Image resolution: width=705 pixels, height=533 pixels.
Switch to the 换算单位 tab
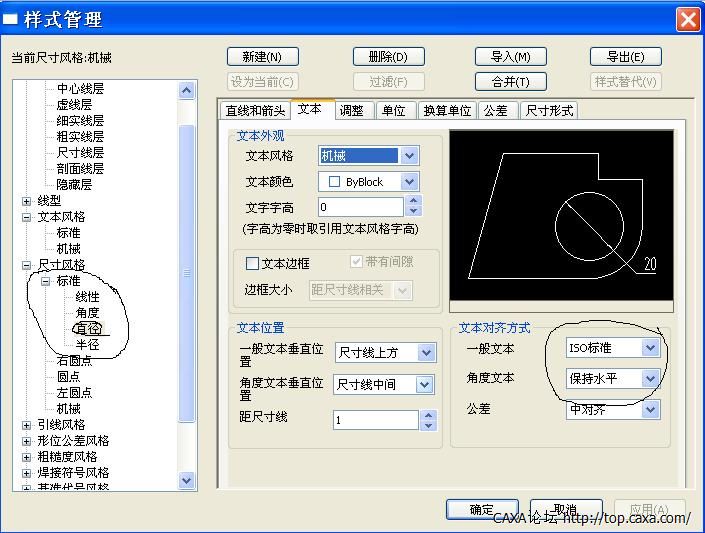pos(447,111)
